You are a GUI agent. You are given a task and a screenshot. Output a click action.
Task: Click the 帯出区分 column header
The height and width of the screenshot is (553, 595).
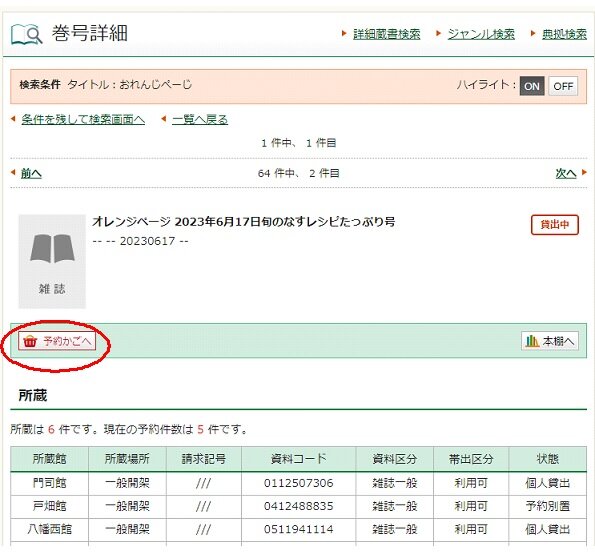(471, 459)
